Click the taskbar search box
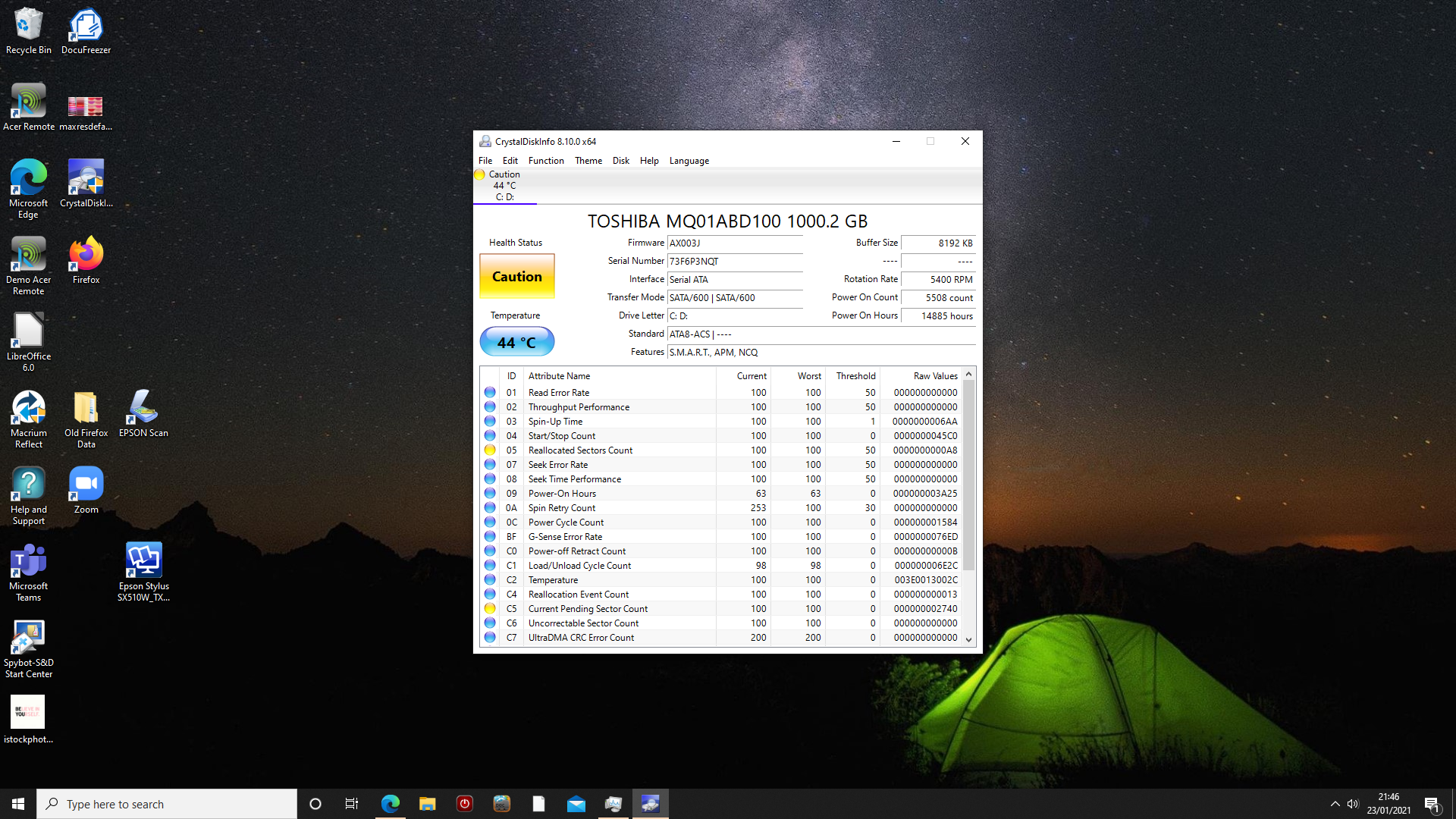Image resolution: width=1456 pixels, height=819 pixels. [x=167, y=804]
